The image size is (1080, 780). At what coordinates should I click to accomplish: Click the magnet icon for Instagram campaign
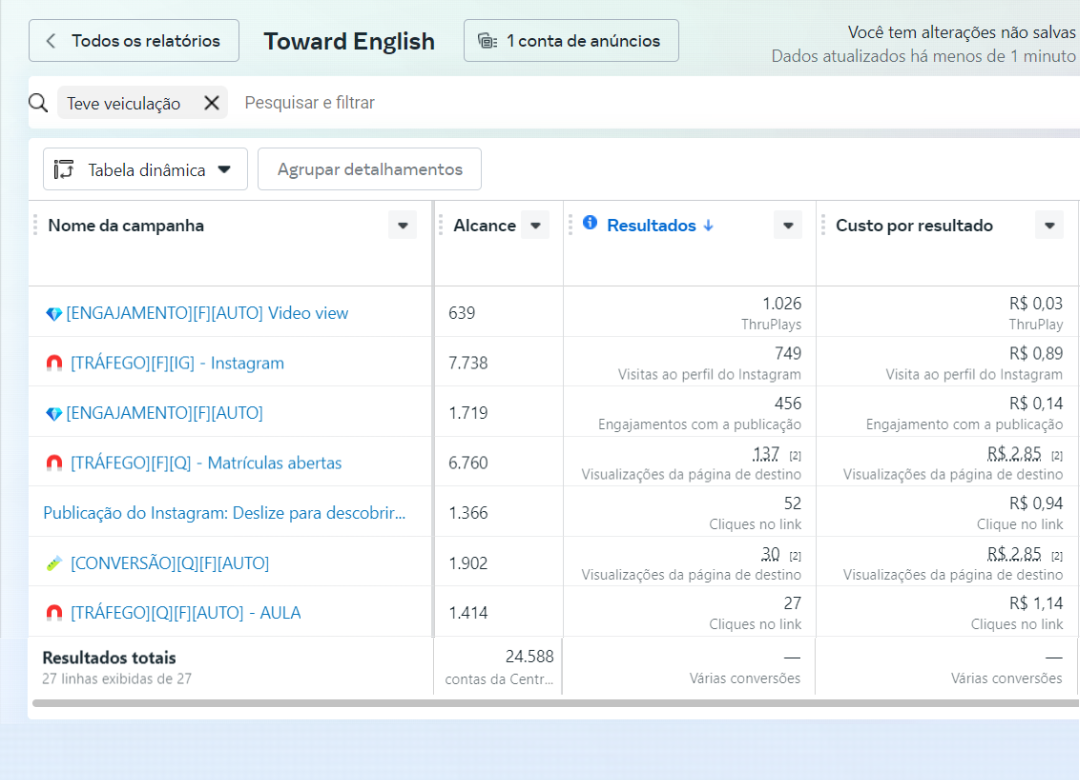pos(54,363)
